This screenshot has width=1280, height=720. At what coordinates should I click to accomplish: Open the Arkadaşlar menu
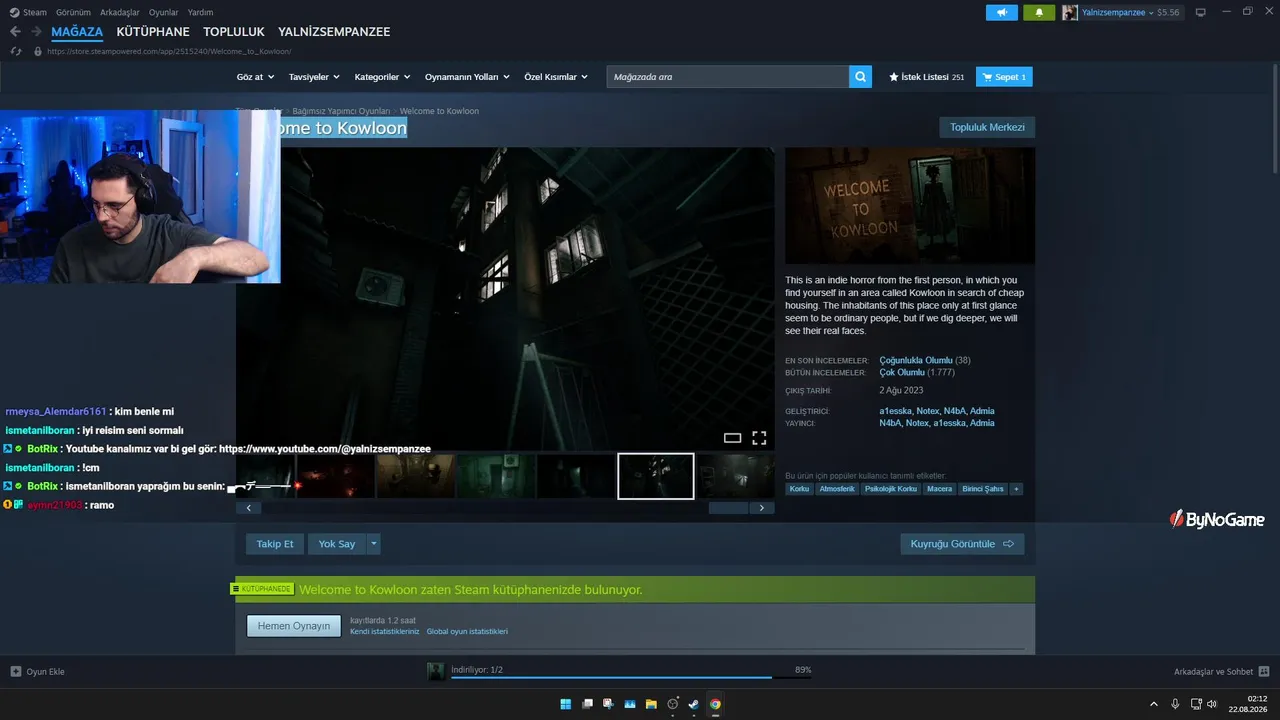(120, 12)
